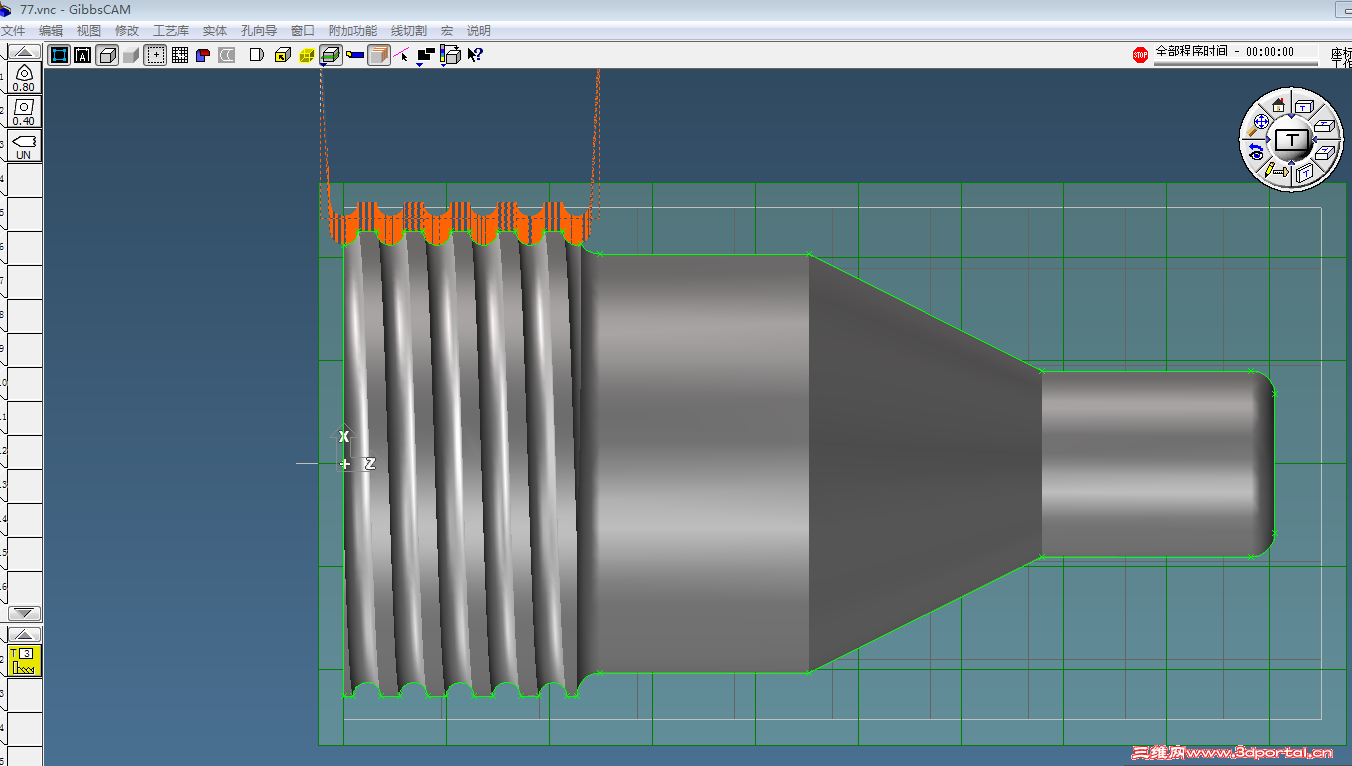1352x766 pixels.
Task: Click the Z axis origin label
Action: (x=370, y=464)
